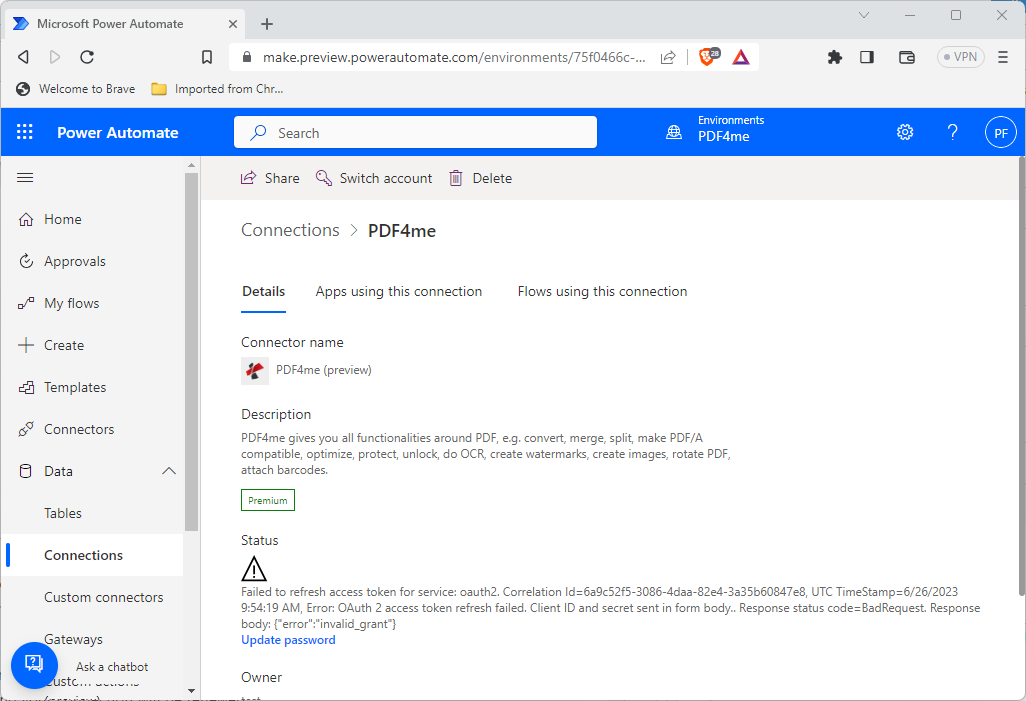Click into the Search box

(x=415, y=132)
